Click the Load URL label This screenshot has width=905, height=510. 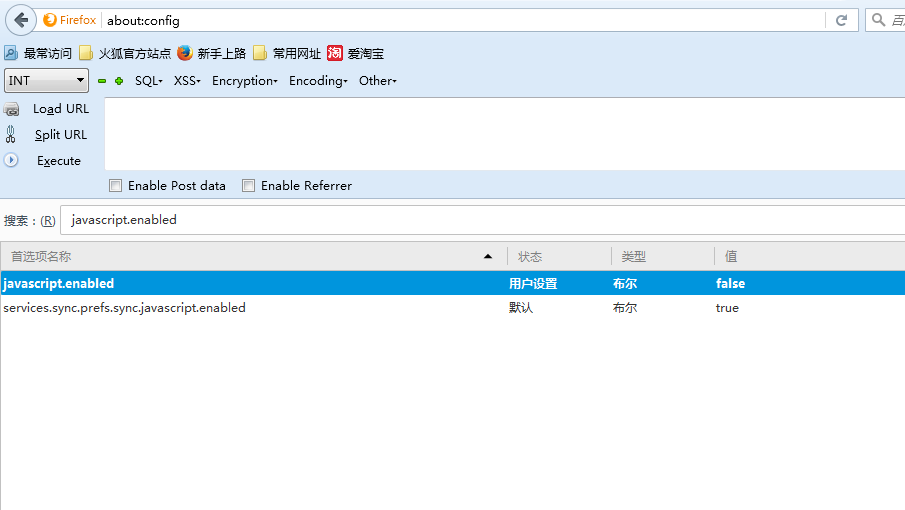click(61, 109)
